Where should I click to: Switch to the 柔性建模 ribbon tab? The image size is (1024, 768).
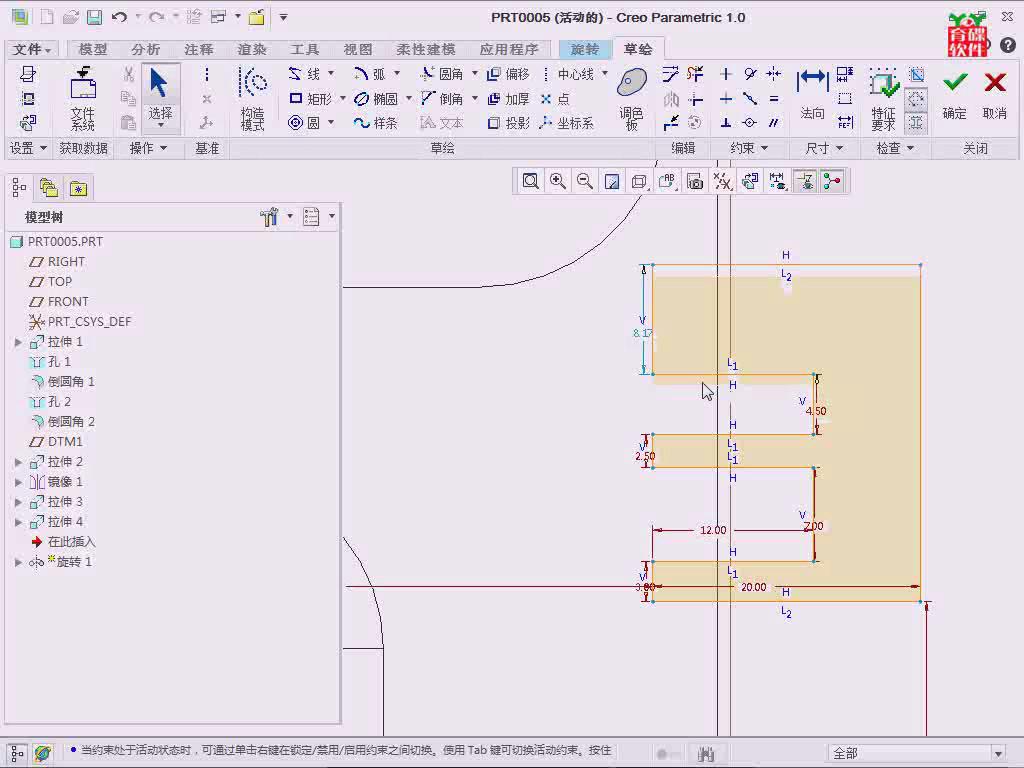click(x=426, y=49)
